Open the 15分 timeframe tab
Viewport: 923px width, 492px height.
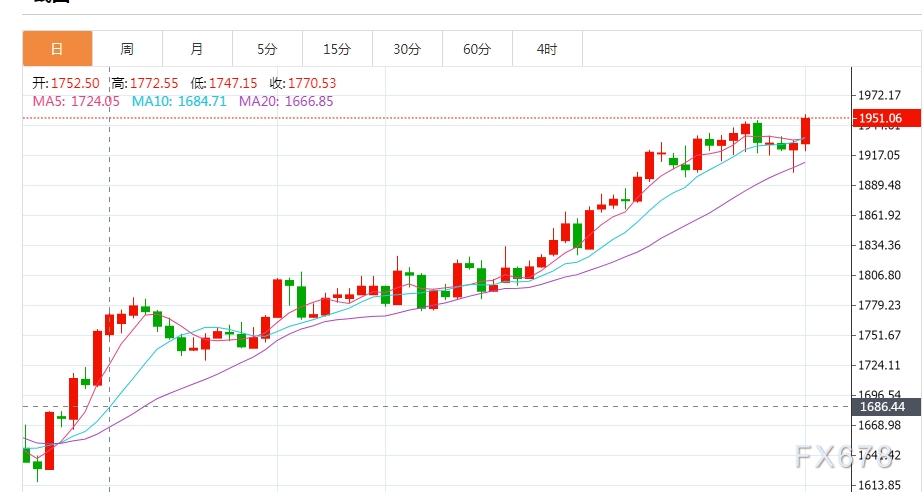click(337, 49)
